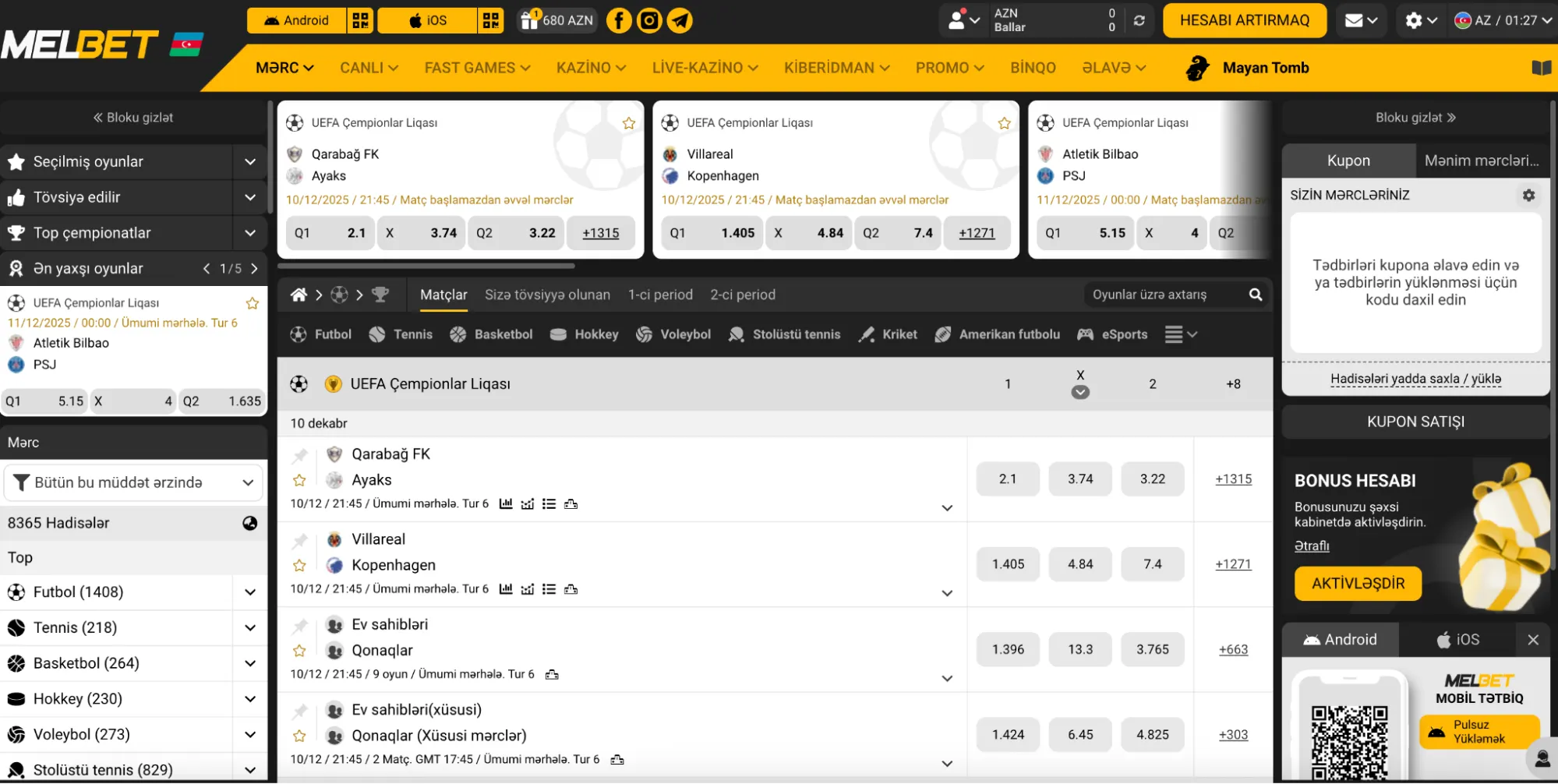Click the pie chart icon beside 8365 Hadisələr
Image resolution: width=1558 pixels, height=784 pixels.
pyautogui.click(x=249, y=523)
